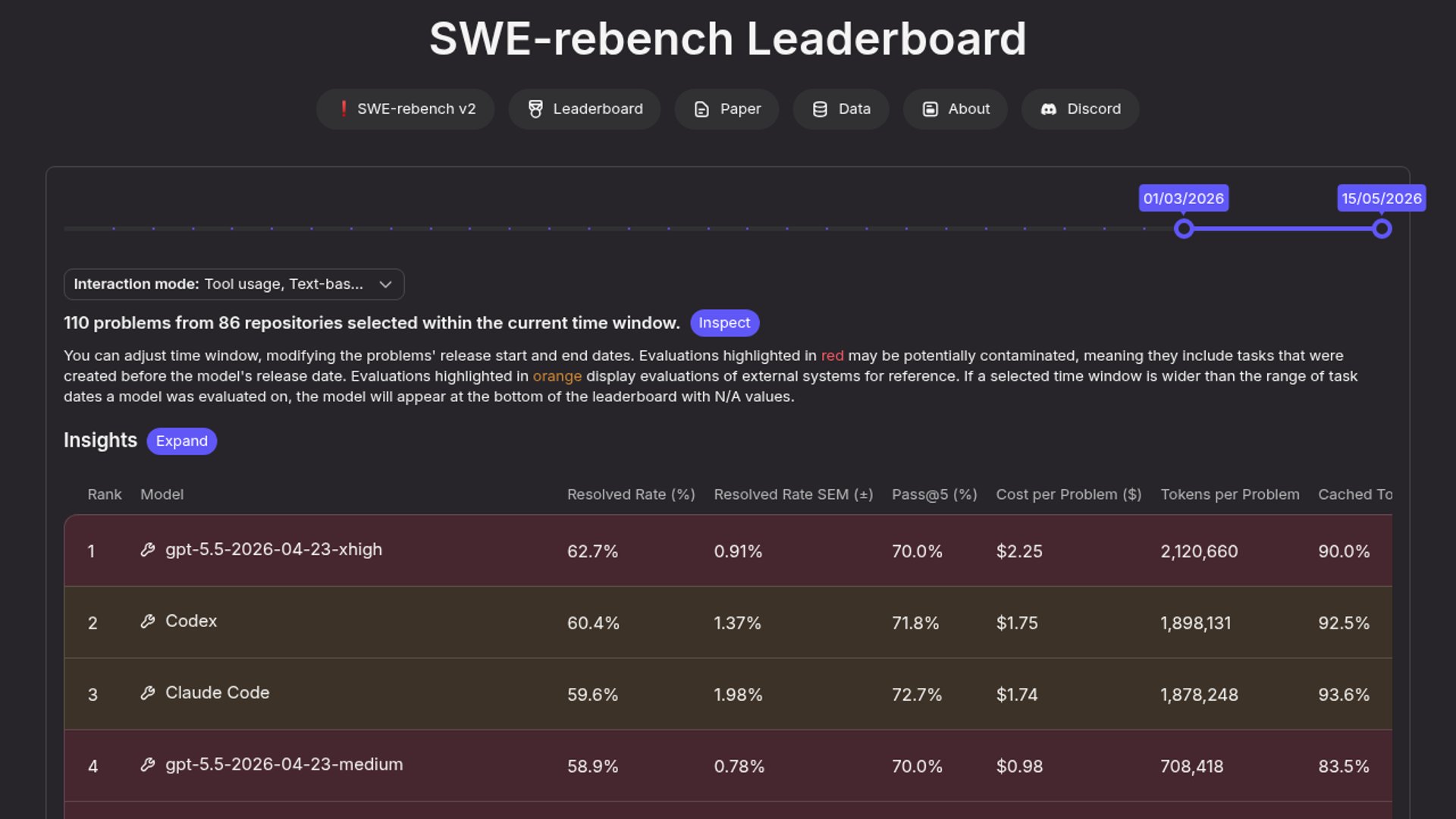The image size is (1456, 819).
Task: Click the Inspect button
Action: coord(724,323)
